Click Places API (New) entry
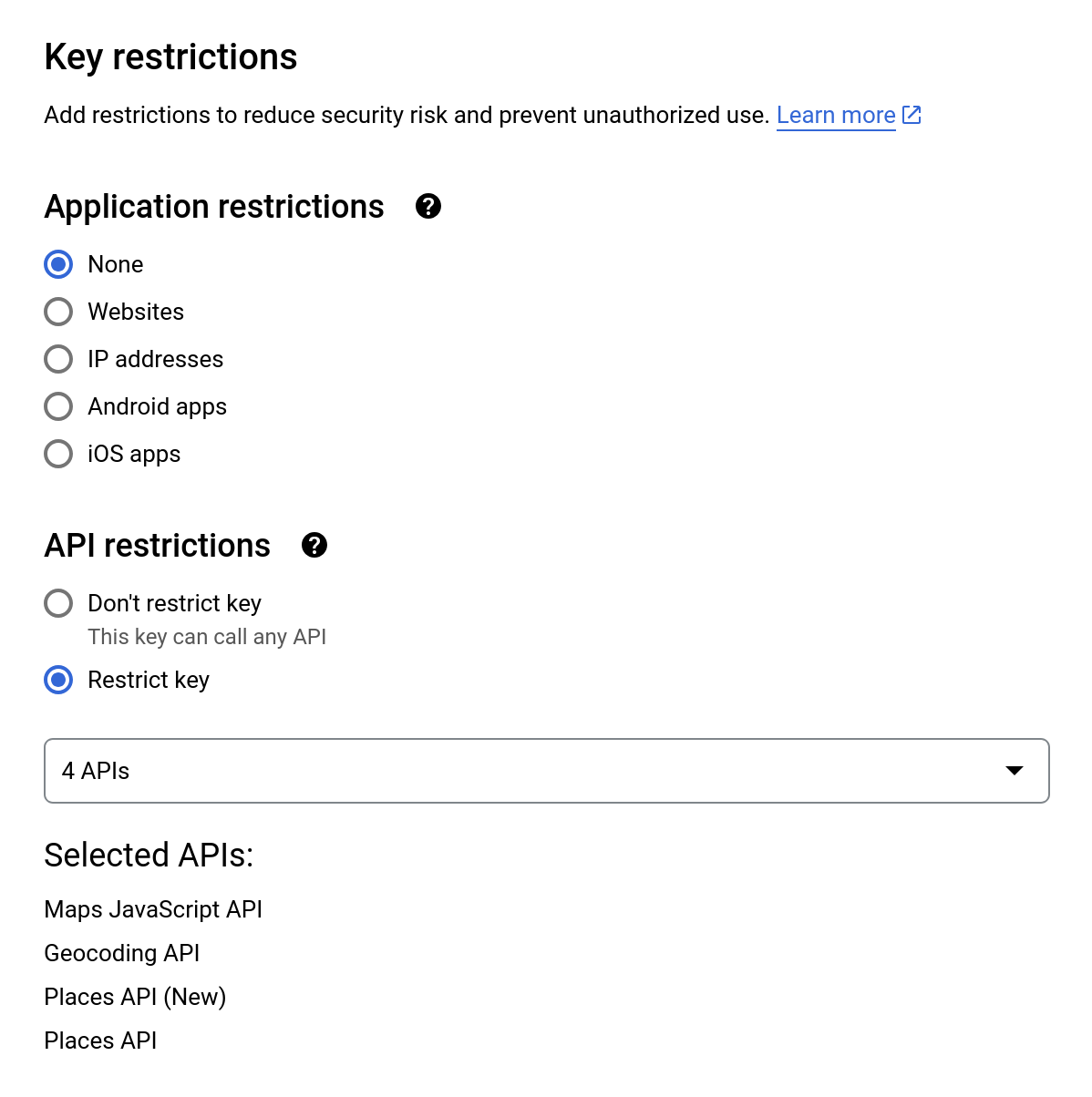Image resolution: width=1092 pixels, height=1097 pixels. click(x=135, y=997)
